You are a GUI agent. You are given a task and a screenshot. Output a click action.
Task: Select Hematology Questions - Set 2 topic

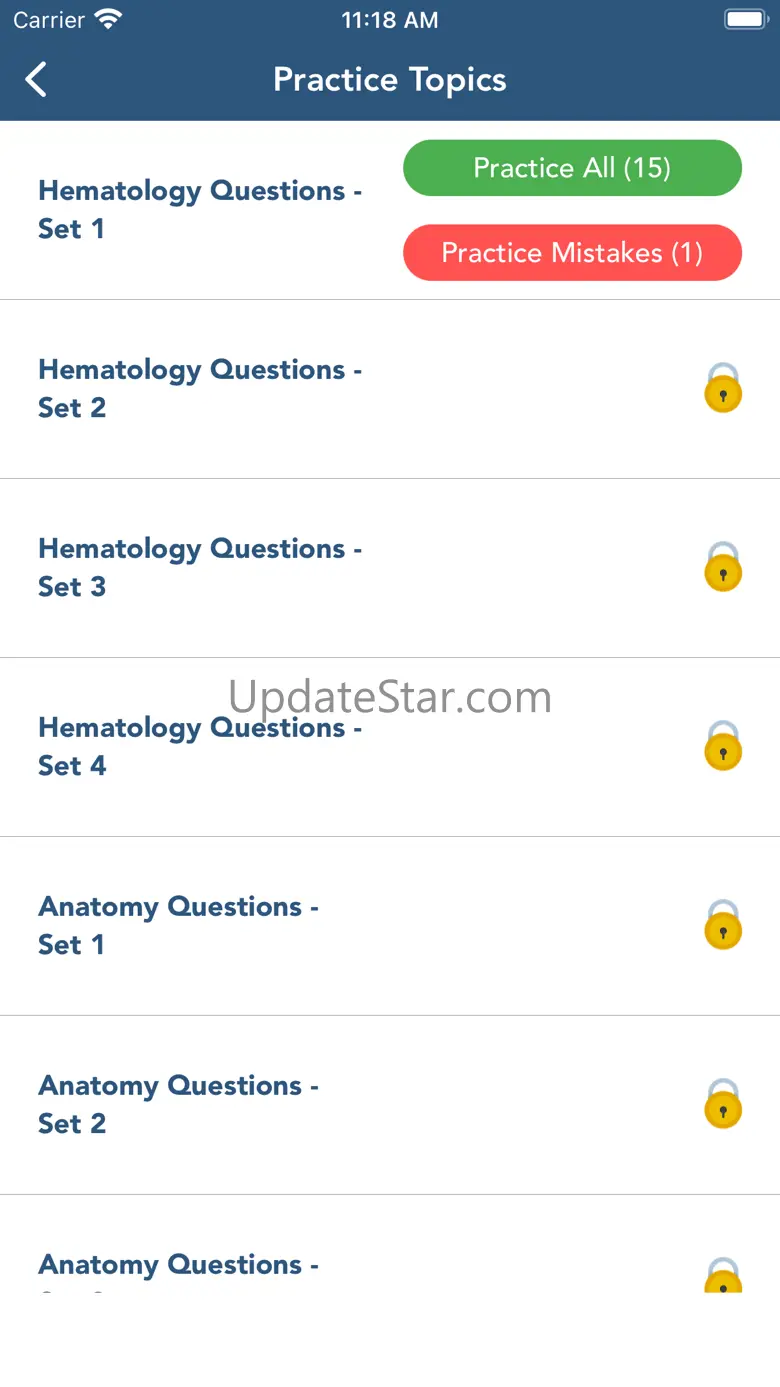coord(200,388)
